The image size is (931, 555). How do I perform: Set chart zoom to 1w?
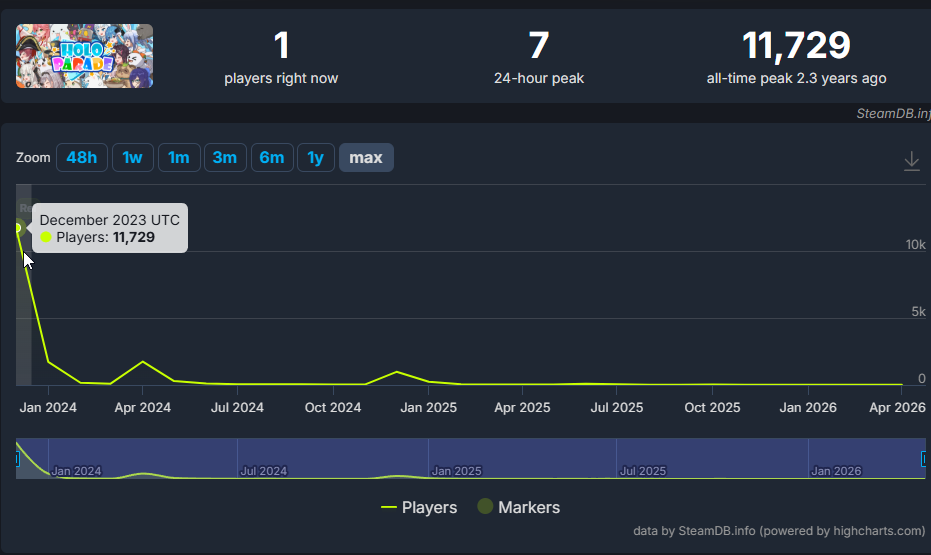coord(132,157)
